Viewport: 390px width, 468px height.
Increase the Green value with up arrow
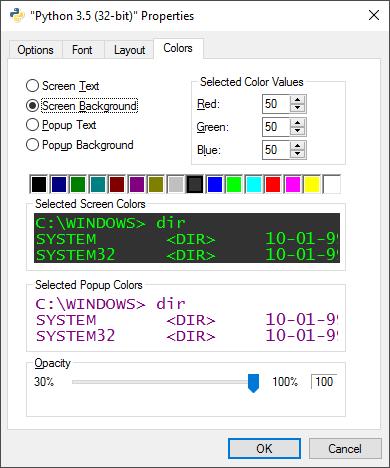click(x=297, y=123)
